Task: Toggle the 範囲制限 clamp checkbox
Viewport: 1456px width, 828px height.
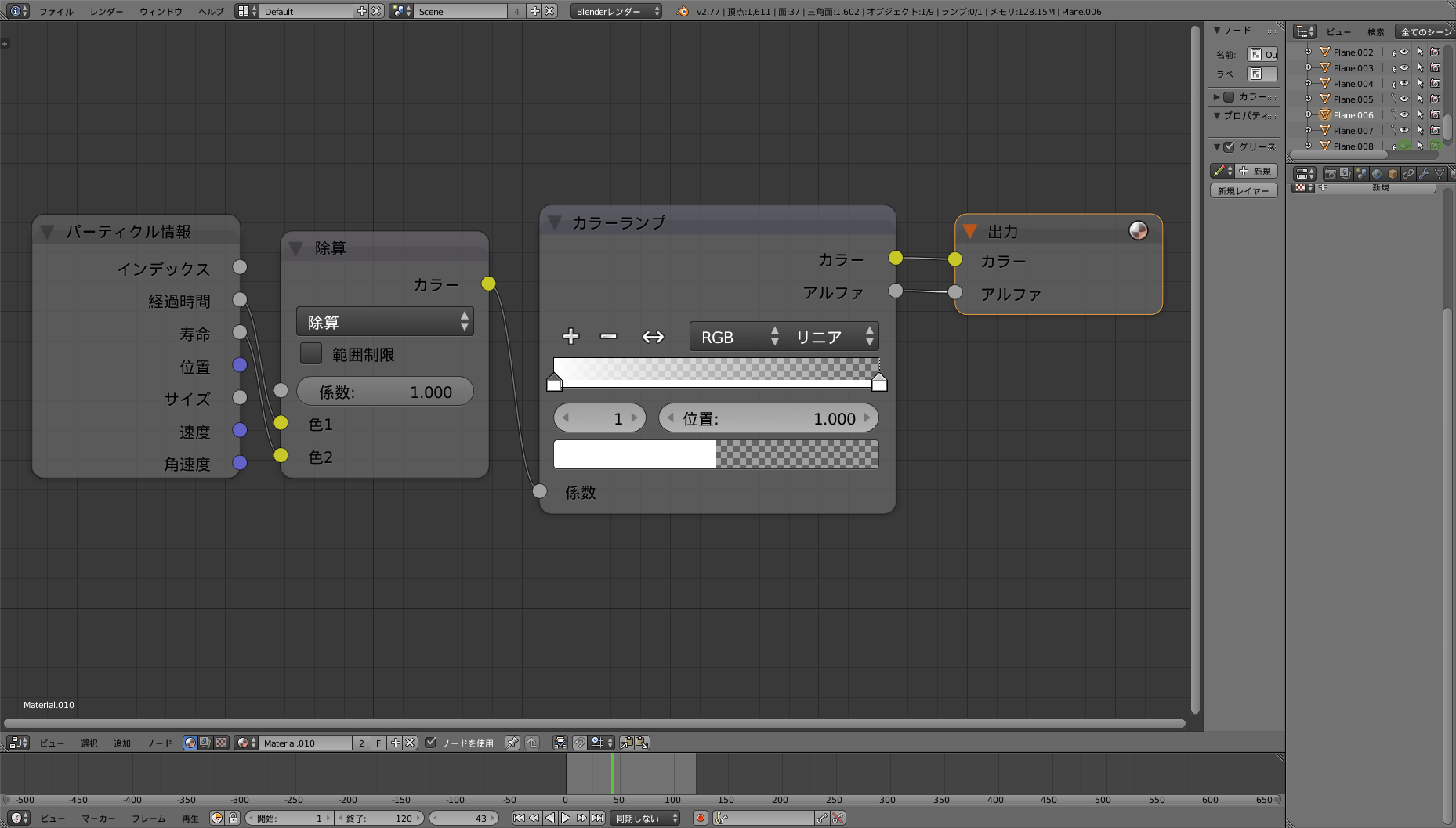Action: pyautogui.click(x=311, y=353)
